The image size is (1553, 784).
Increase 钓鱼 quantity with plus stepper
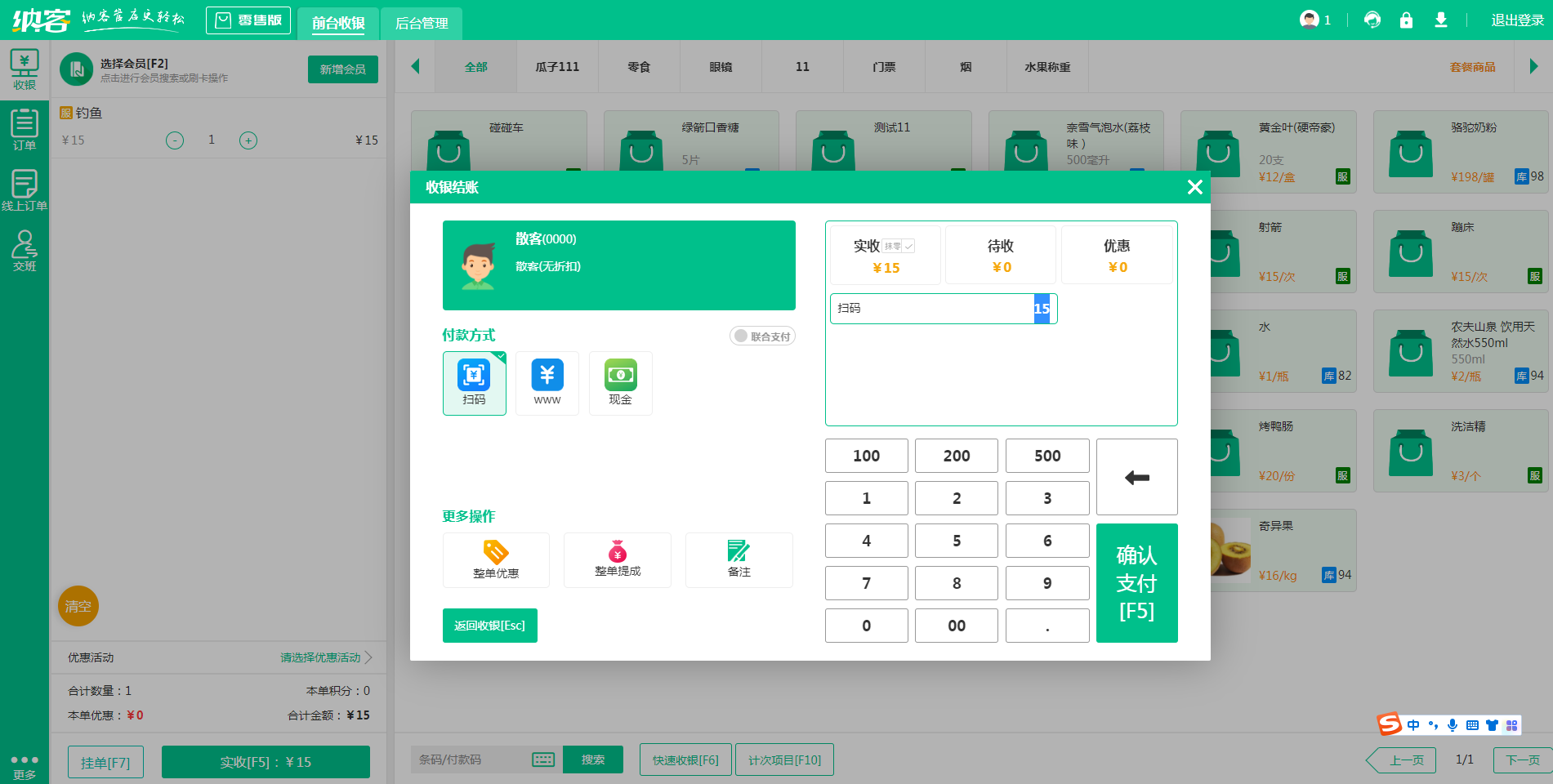click(x=248, y=140)
